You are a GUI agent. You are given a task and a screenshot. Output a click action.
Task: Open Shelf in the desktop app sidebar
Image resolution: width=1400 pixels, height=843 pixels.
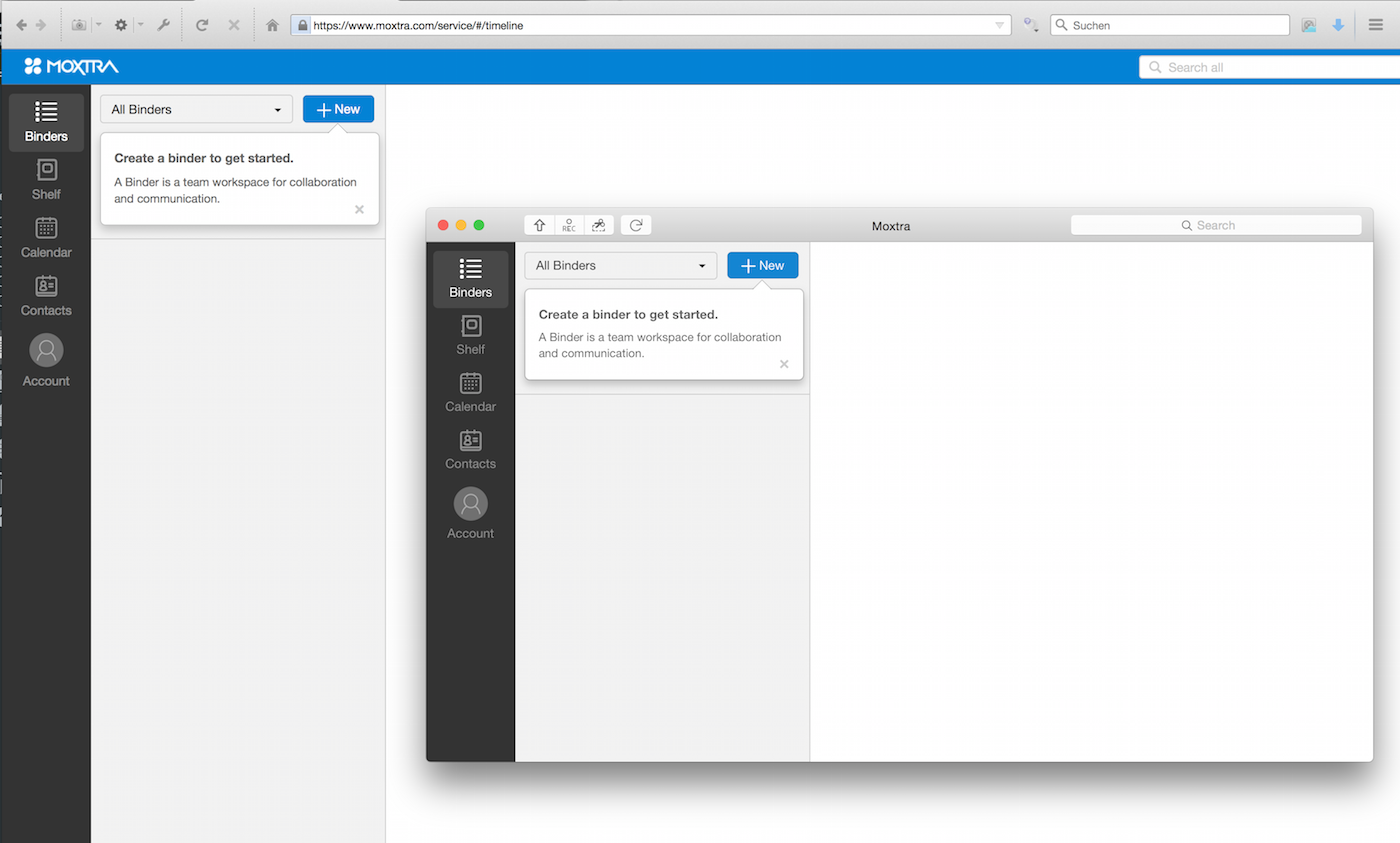(x=470, y=335)
